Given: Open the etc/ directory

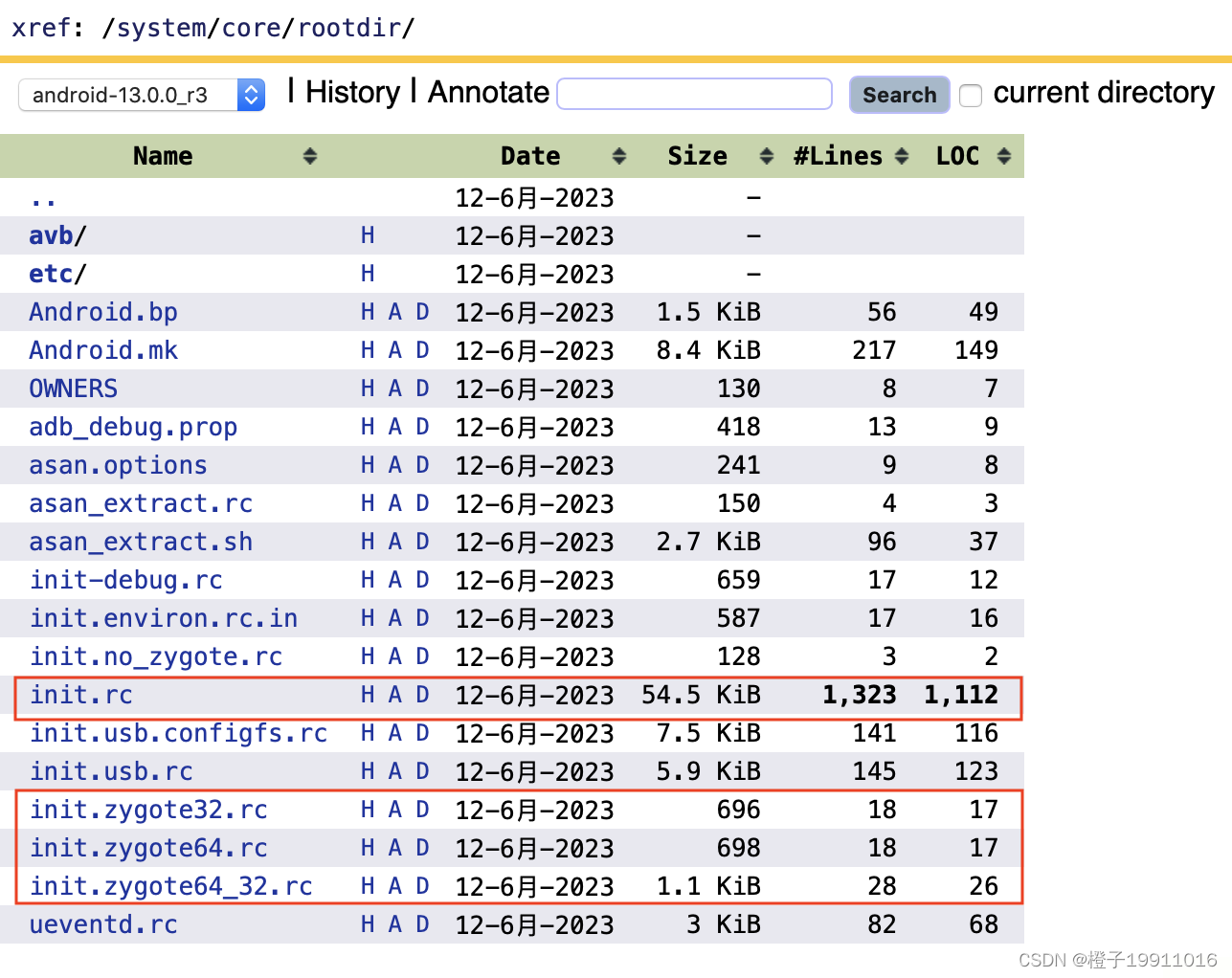Looking at the screenshot, I should pyautogui.click(x=57, y=274).
